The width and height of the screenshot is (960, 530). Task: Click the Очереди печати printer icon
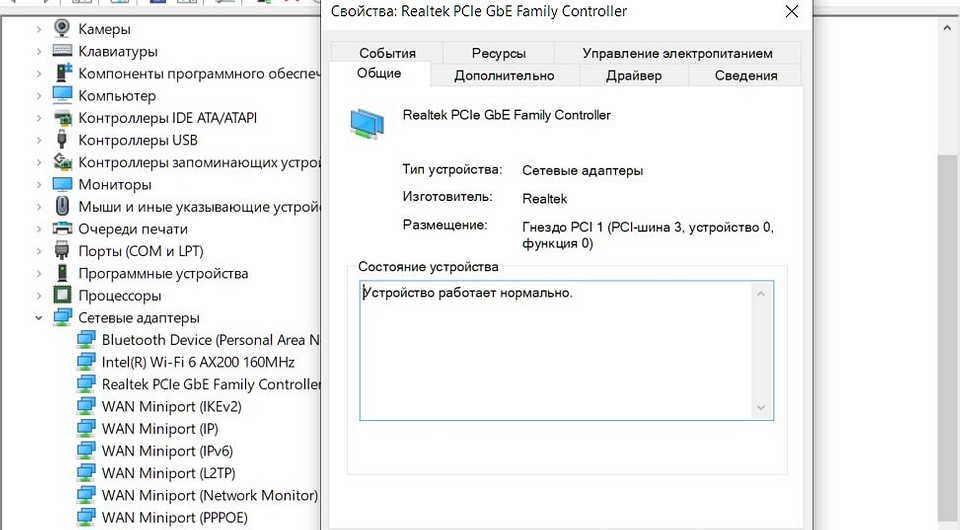[62, 229]
